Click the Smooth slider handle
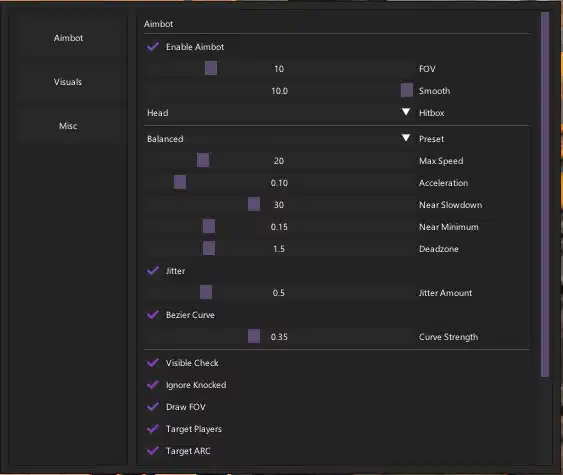The height and width of the screenshot is (475, 563). point(407,90)
